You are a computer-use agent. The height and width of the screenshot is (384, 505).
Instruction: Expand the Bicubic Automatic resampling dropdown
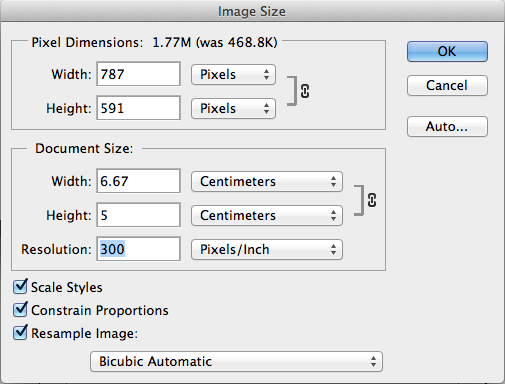click(236, 361)
